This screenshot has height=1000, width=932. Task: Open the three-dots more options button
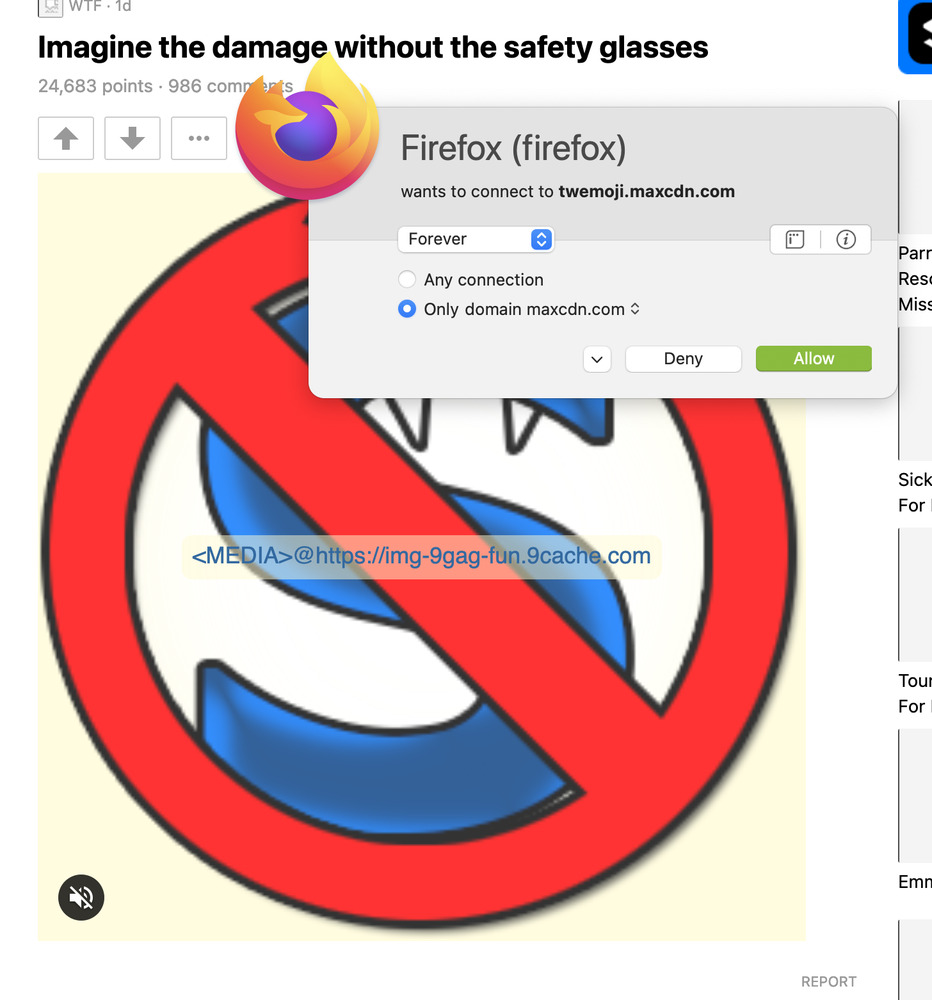click(199, 138)
